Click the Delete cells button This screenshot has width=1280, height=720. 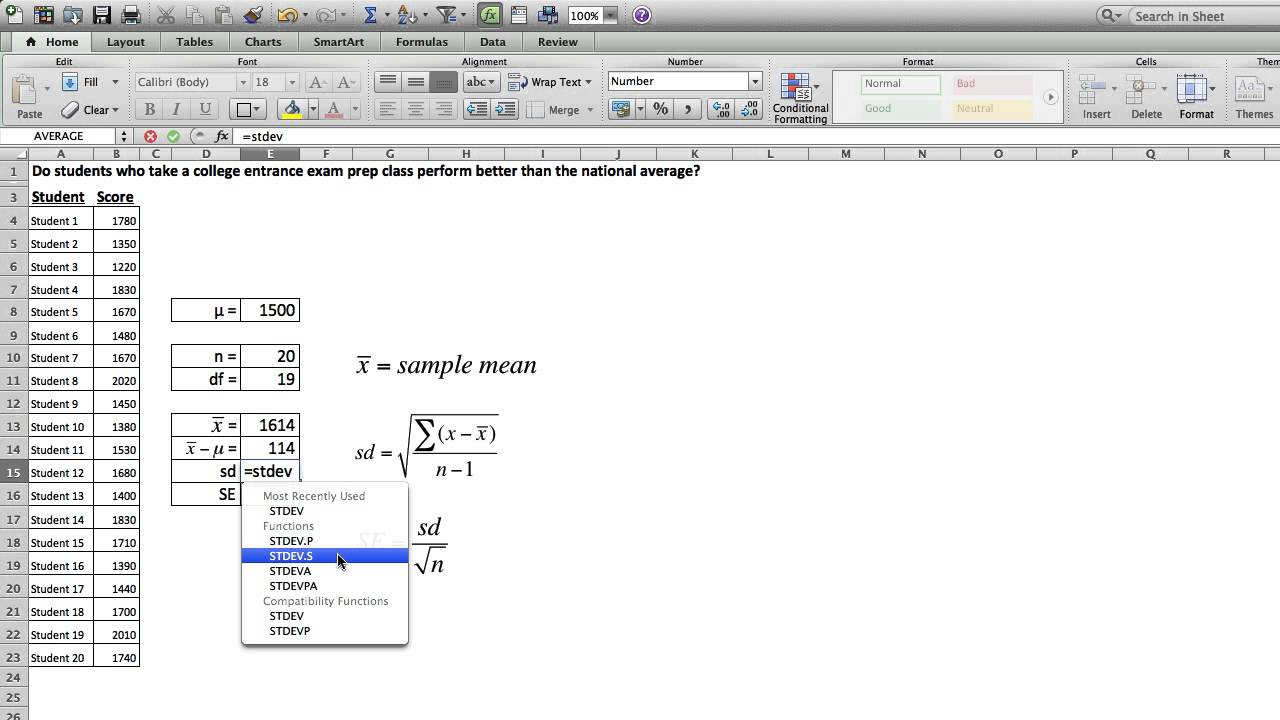[x=1146, y=97]
